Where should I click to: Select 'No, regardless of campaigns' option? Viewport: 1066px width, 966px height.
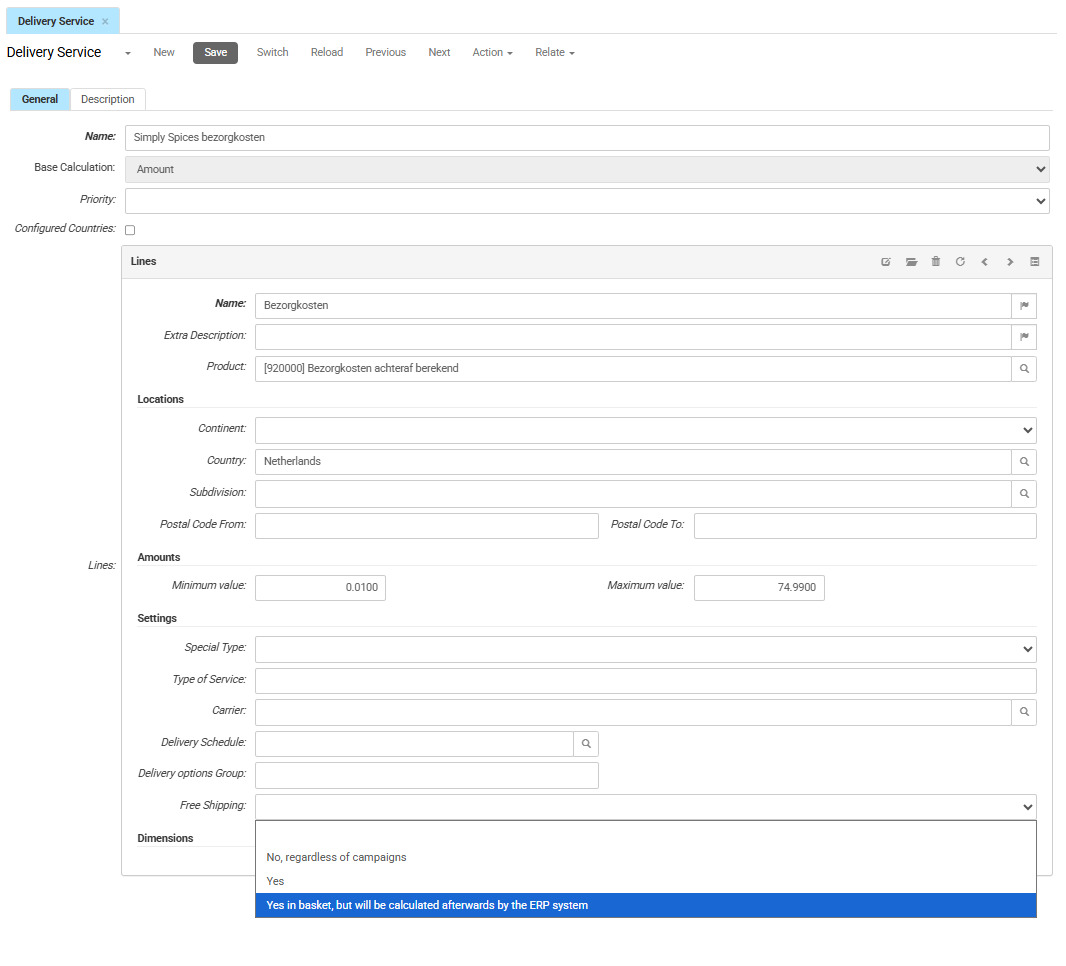click(x=645, y=857)
